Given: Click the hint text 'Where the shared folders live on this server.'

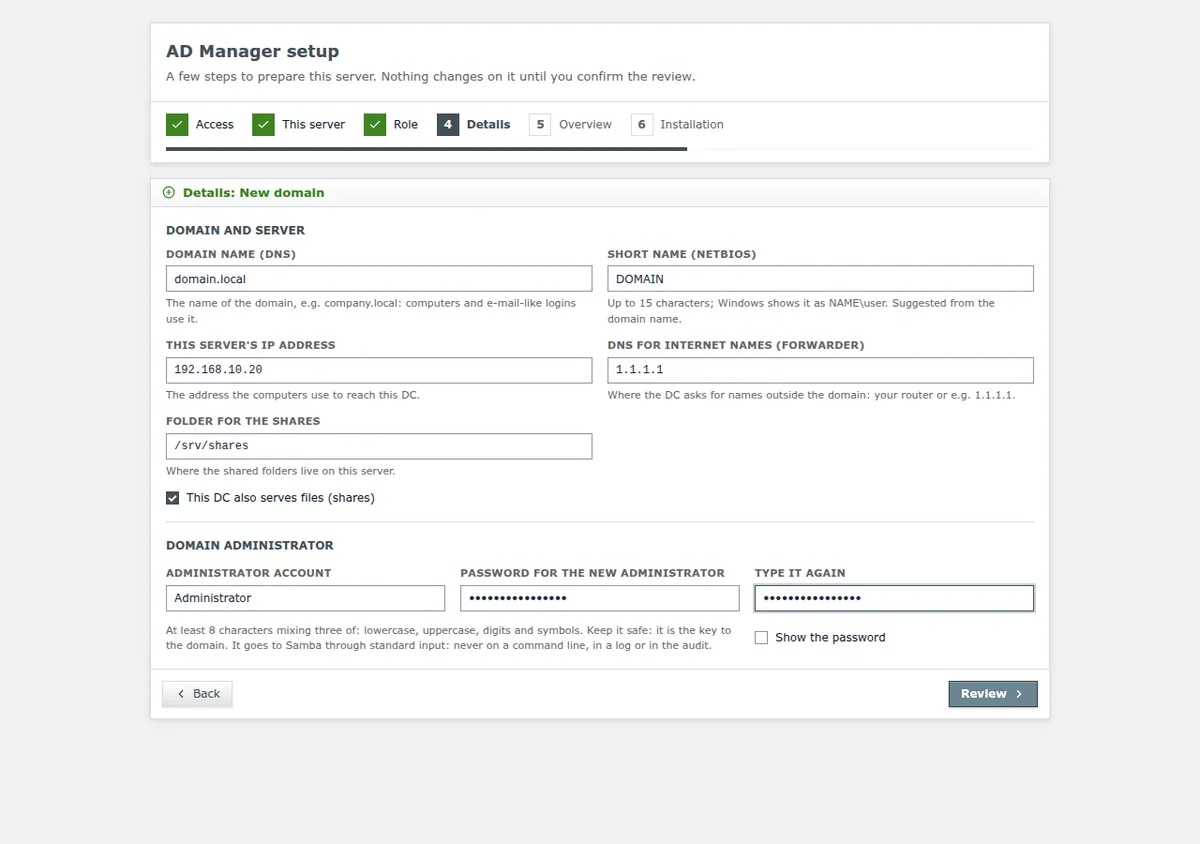Looking at the screenshot, I should pyautogui.click(x=281, y=471).
